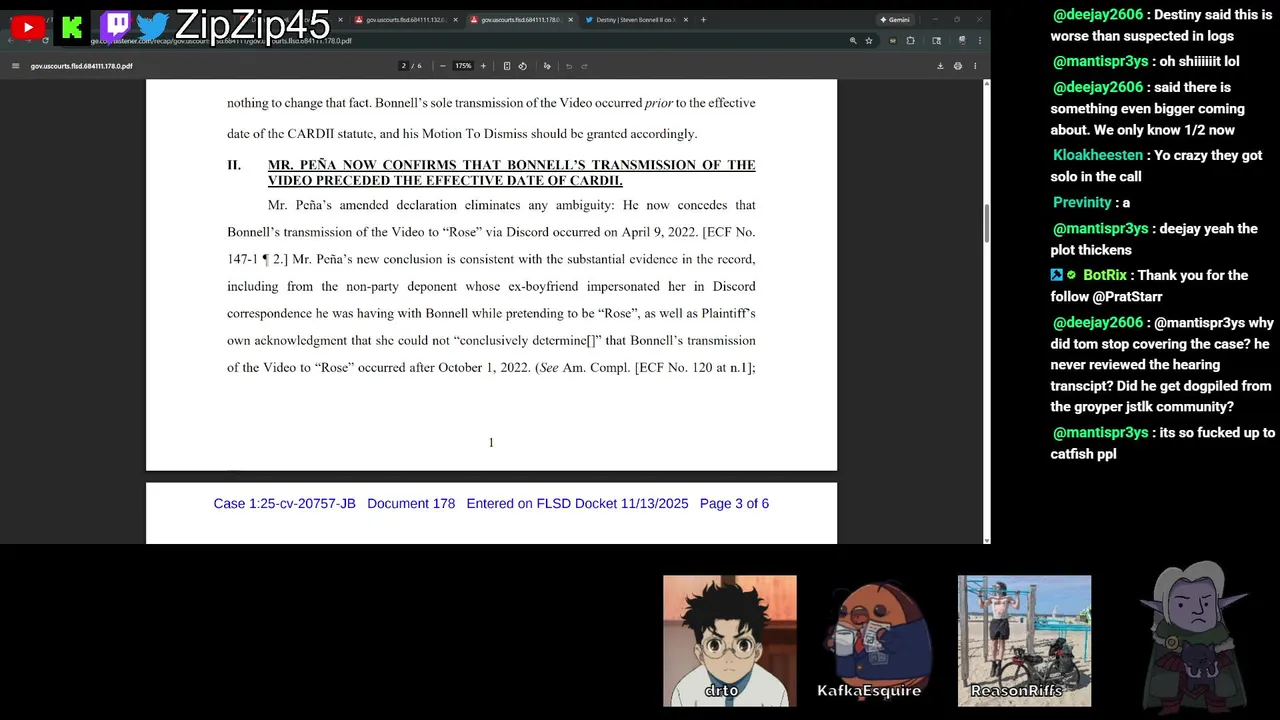Open PDF viewer more actions menu

pyautogui.click(x=975, y=66)
